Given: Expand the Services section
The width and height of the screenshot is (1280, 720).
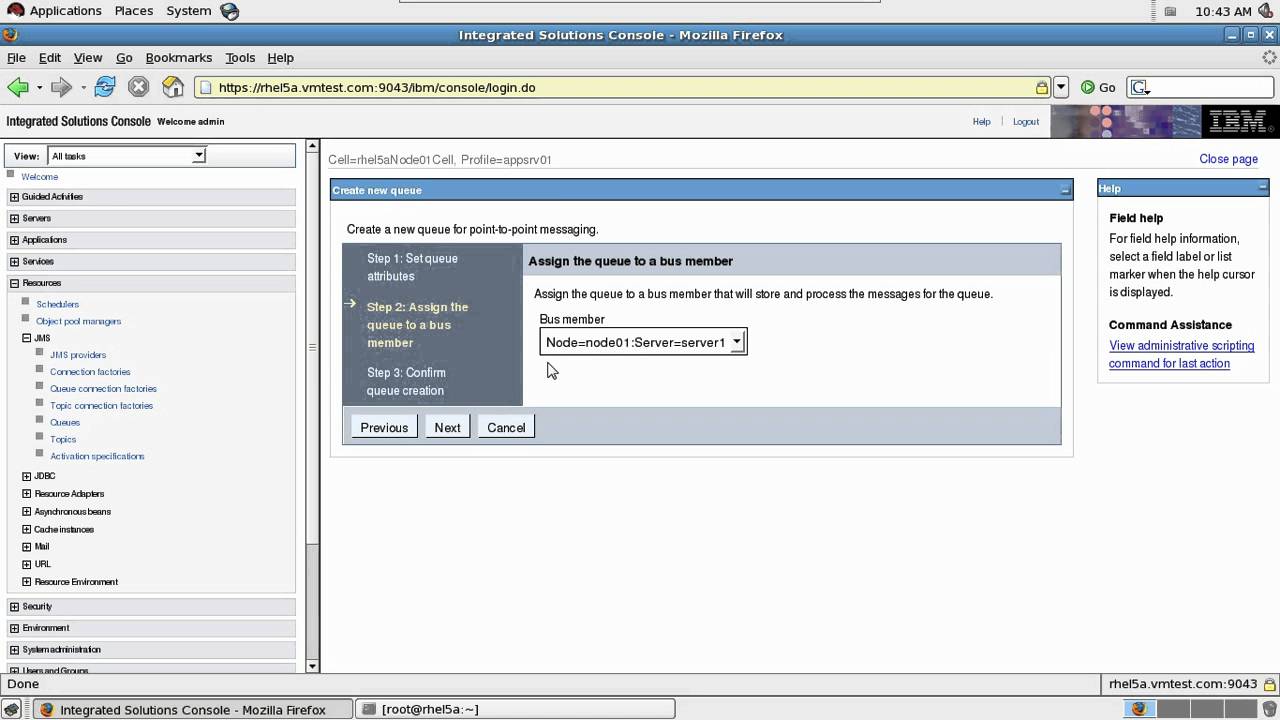Looking at the screenshot, I should (14, 262).
